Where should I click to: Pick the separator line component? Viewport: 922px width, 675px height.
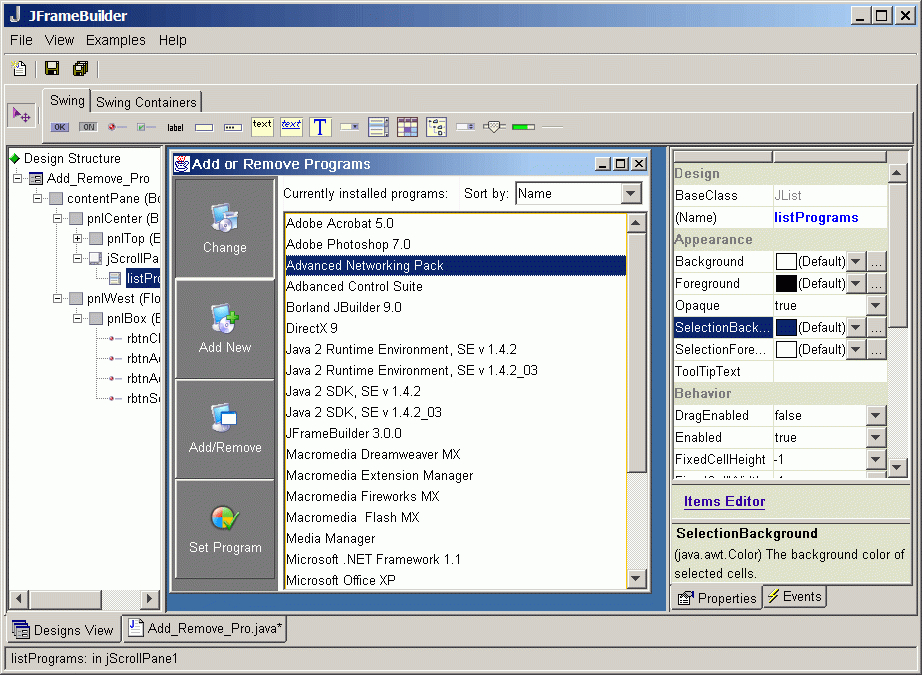tap(552, 127)
